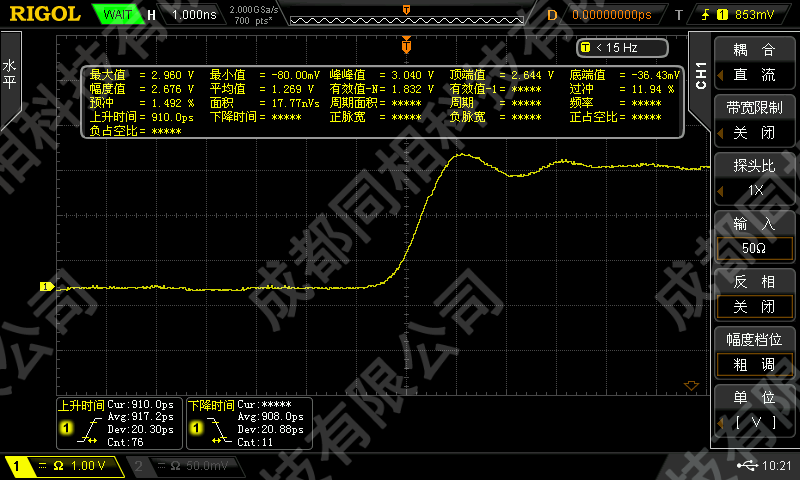
Task: Select the channel 2 tab showing 50.0mV
Action: pos(185,466)
